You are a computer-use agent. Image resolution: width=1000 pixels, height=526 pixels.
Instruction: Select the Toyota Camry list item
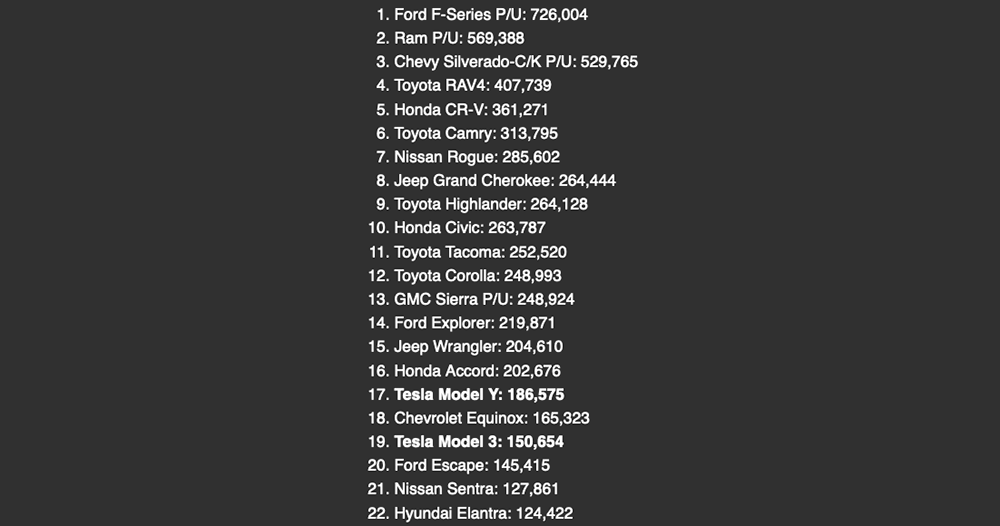point(475,133)
